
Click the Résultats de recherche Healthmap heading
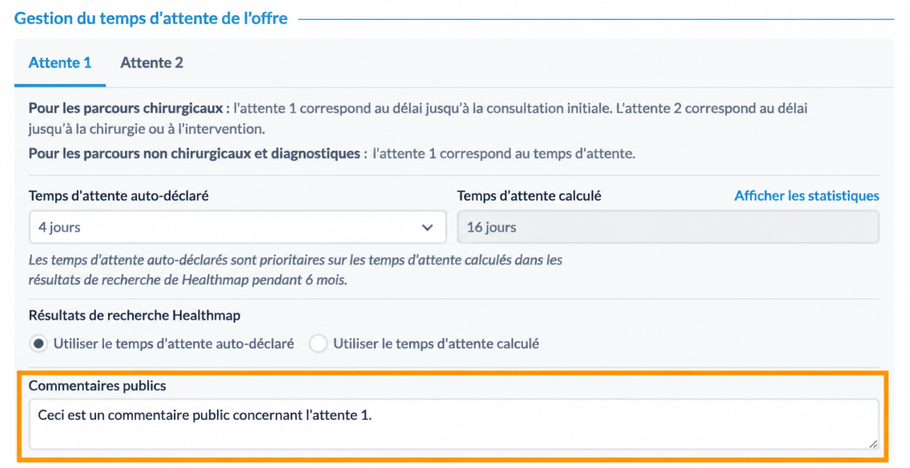[x=134, y=315]
